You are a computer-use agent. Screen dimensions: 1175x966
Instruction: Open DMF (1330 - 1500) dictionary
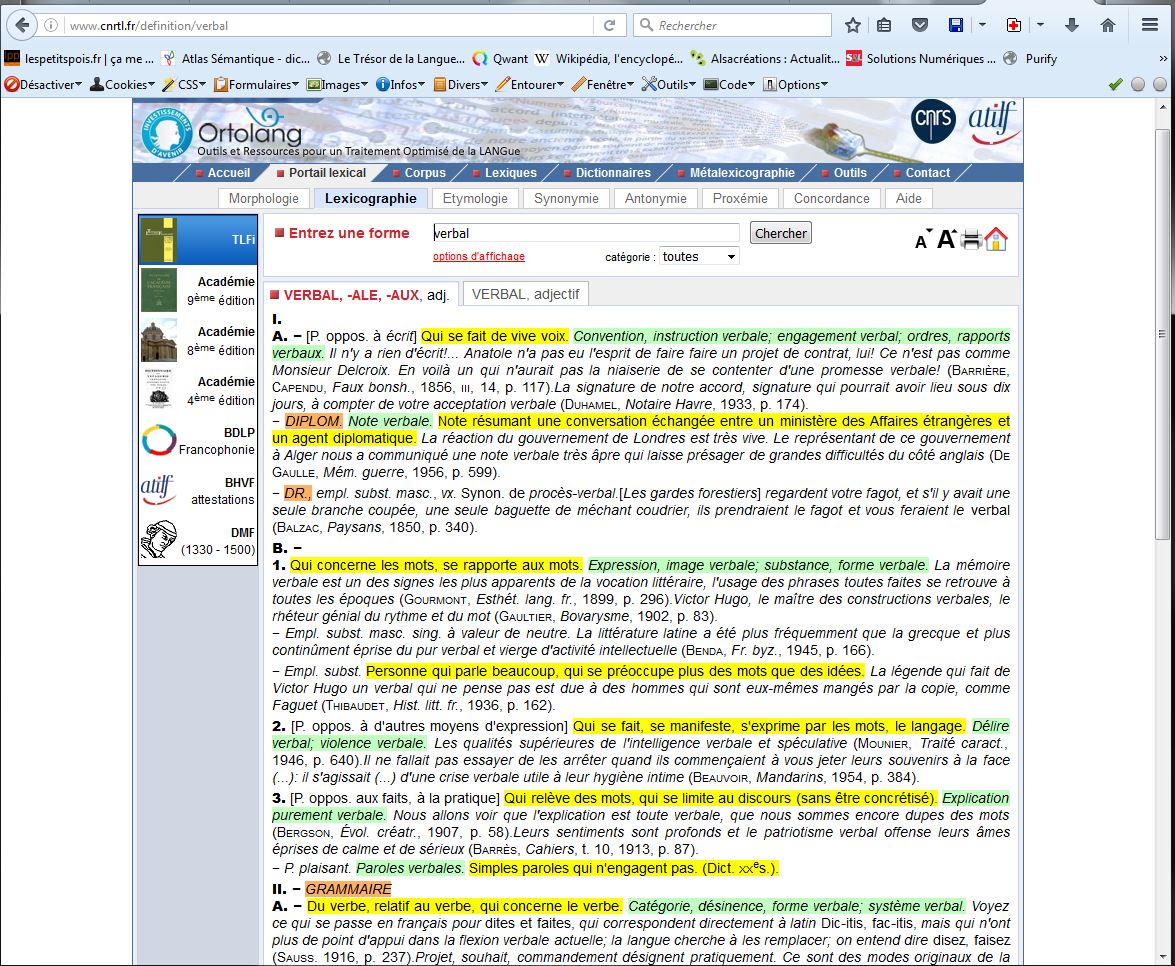tap(198, 540)
